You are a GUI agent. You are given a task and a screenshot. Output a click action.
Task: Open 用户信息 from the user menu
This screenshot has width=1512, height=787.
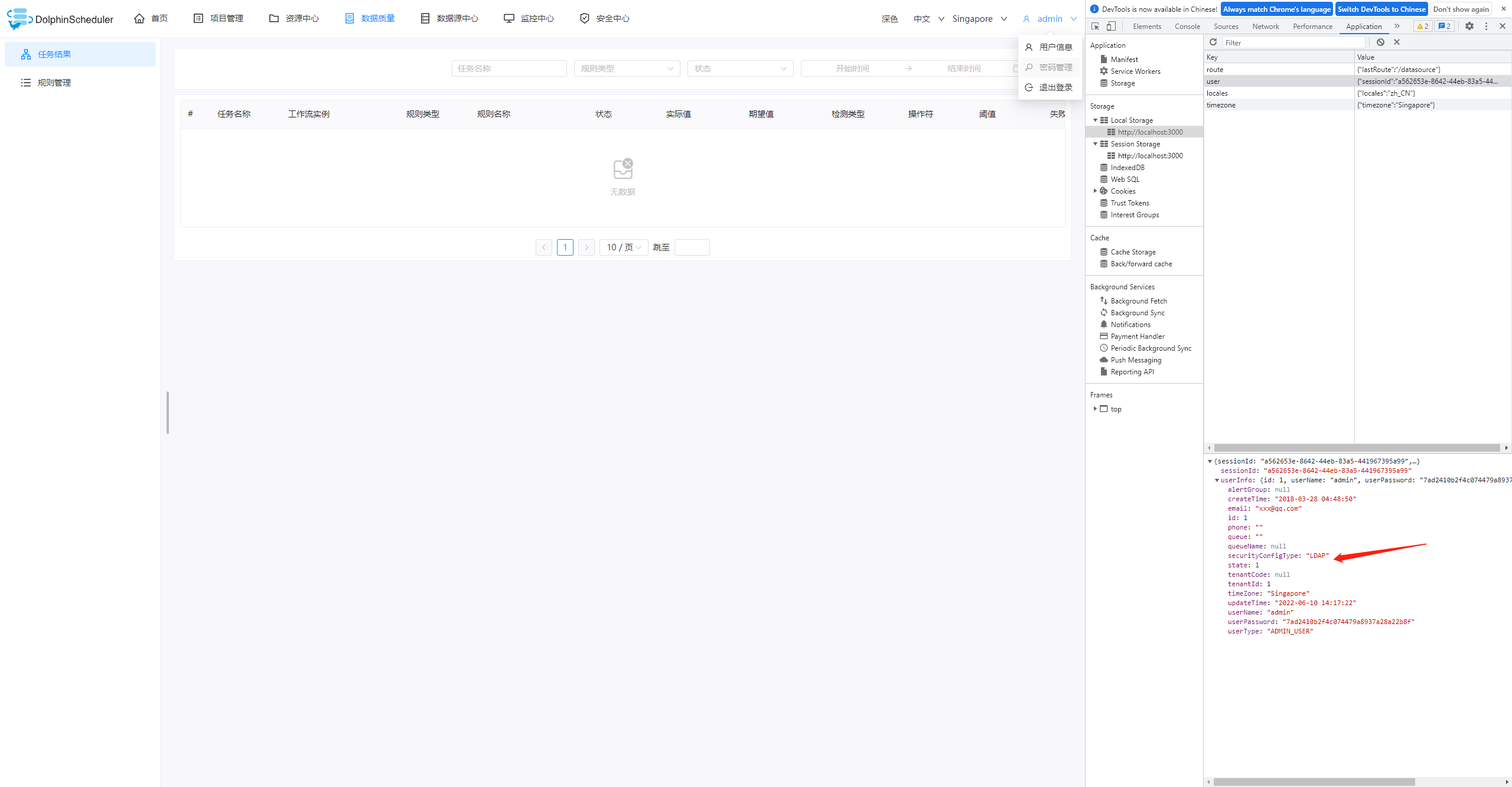(1055, 47)
